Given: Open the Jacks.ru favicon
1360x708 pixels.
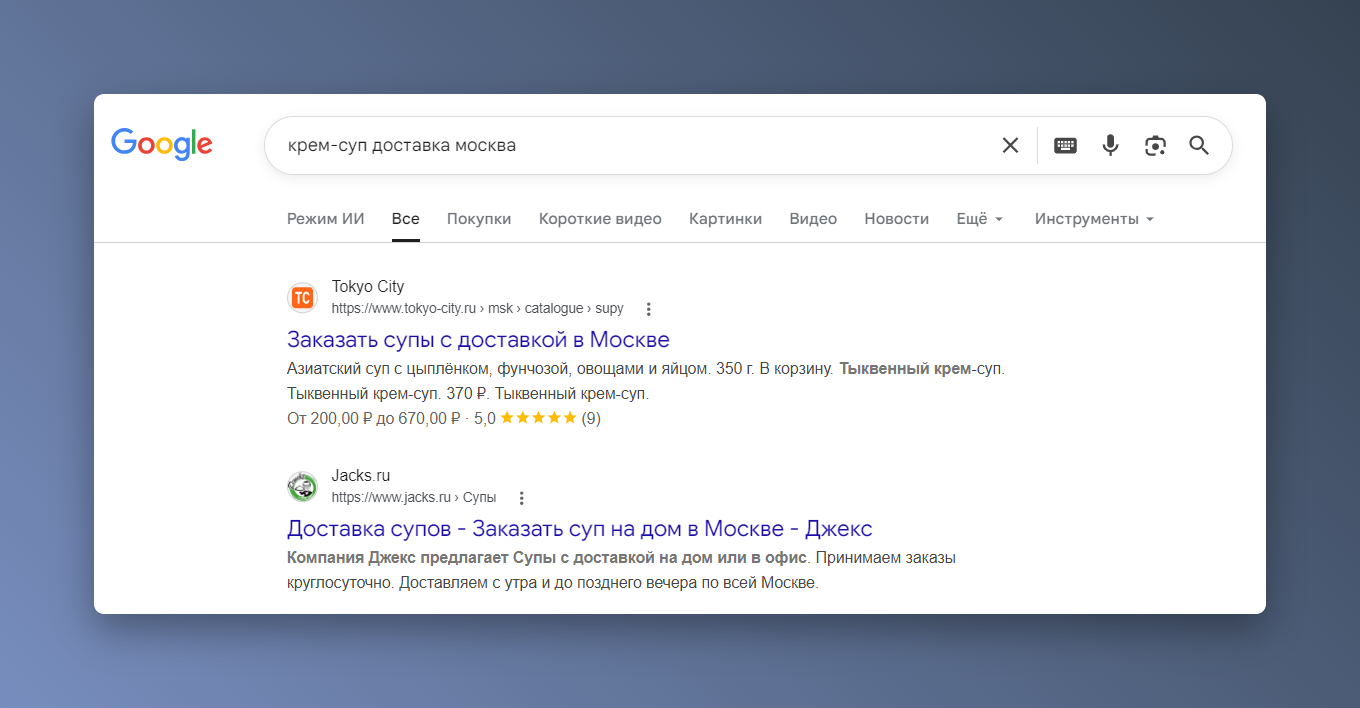Looking at the screenshot, I should tap(302, 486).
